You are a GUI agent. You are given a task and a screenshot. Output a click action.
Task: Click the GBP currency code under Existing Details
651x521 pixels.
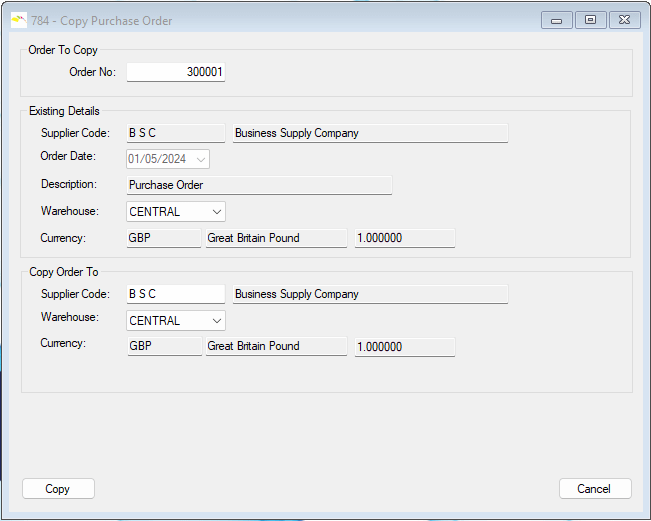[163, 238]
